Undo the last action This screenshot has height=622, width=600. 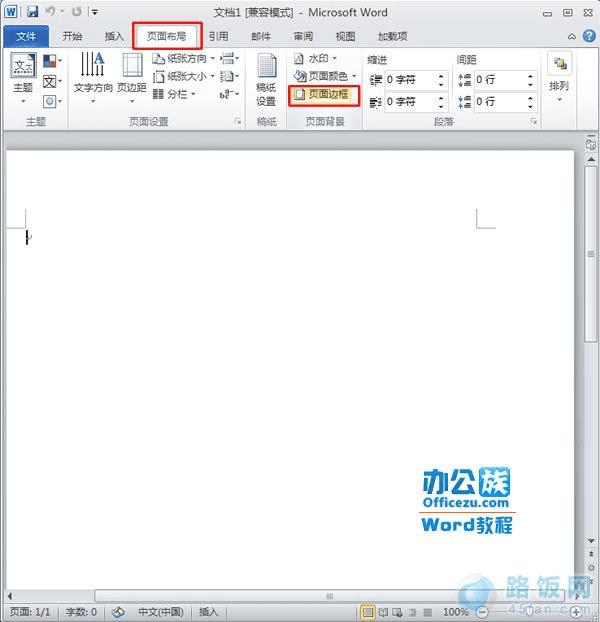click(x=50, y=12)
